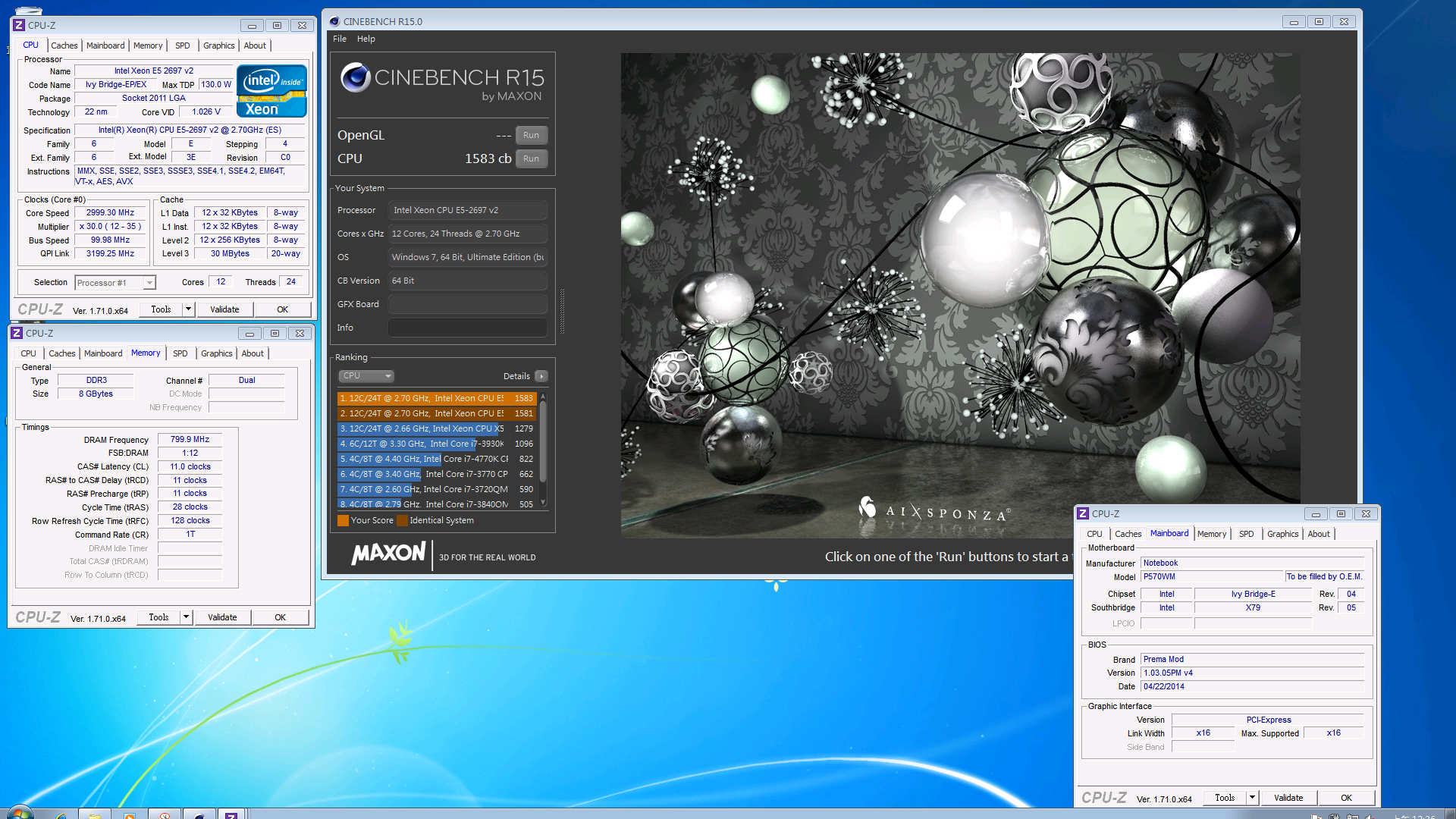
Task: Open the CPU ranking type dropdown
Action: click(366, 376)
